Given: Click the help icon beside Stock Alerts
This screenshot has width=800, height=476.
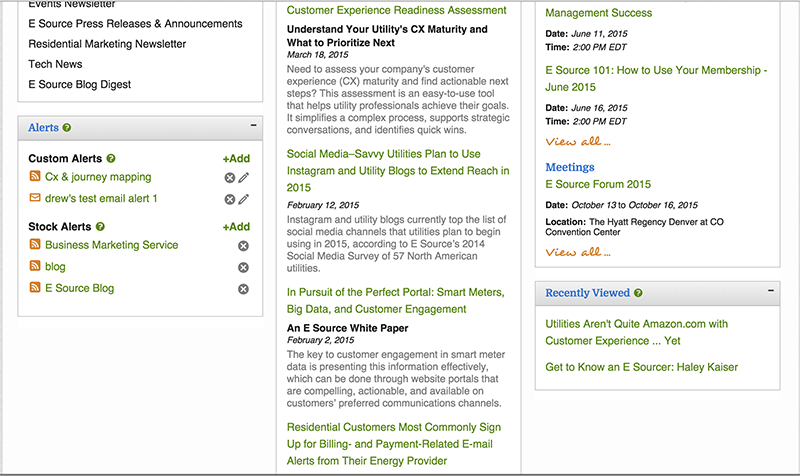Looking at the screenshot, I should [x=100, y=227].
